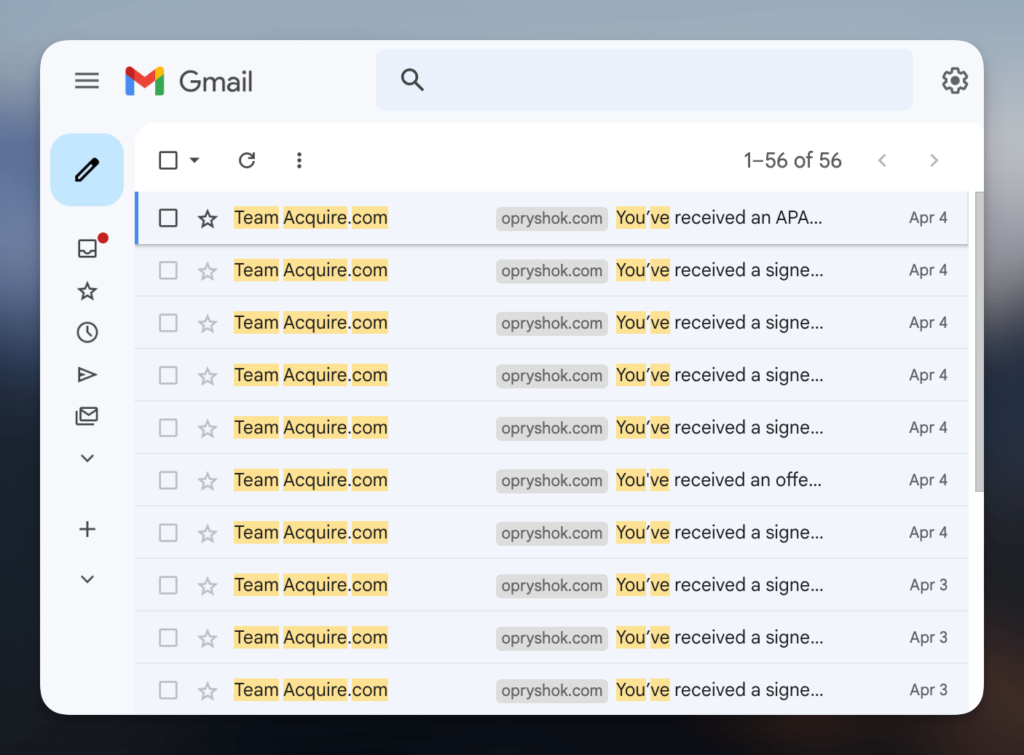Open the stacked envelopes sidebar icon
Viewport: 1024px width, 755px height.
coord(88,416)
